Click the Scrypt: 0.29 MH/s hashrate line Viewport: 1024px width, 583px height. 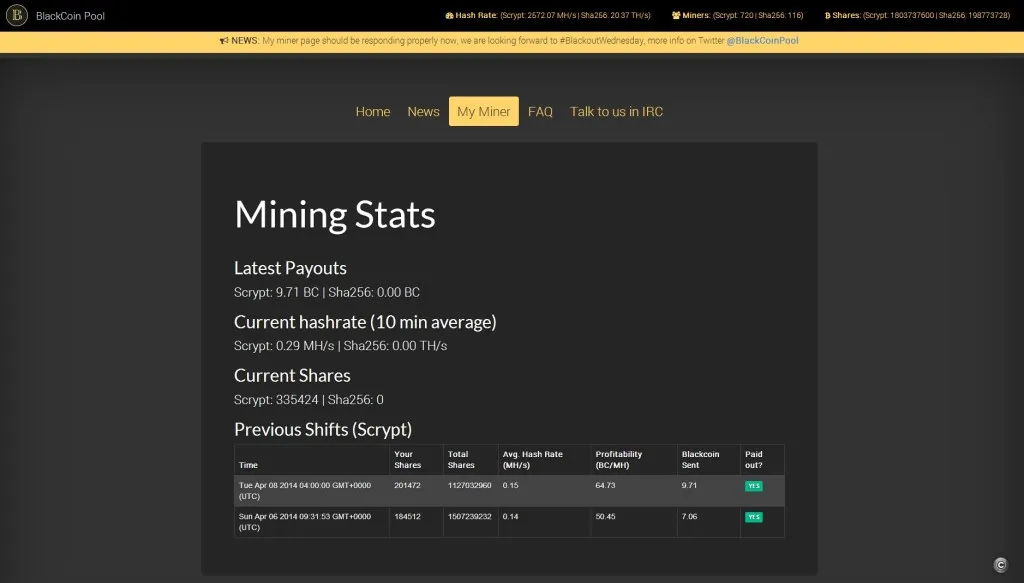pyautogui.click(x=340, y=346)
